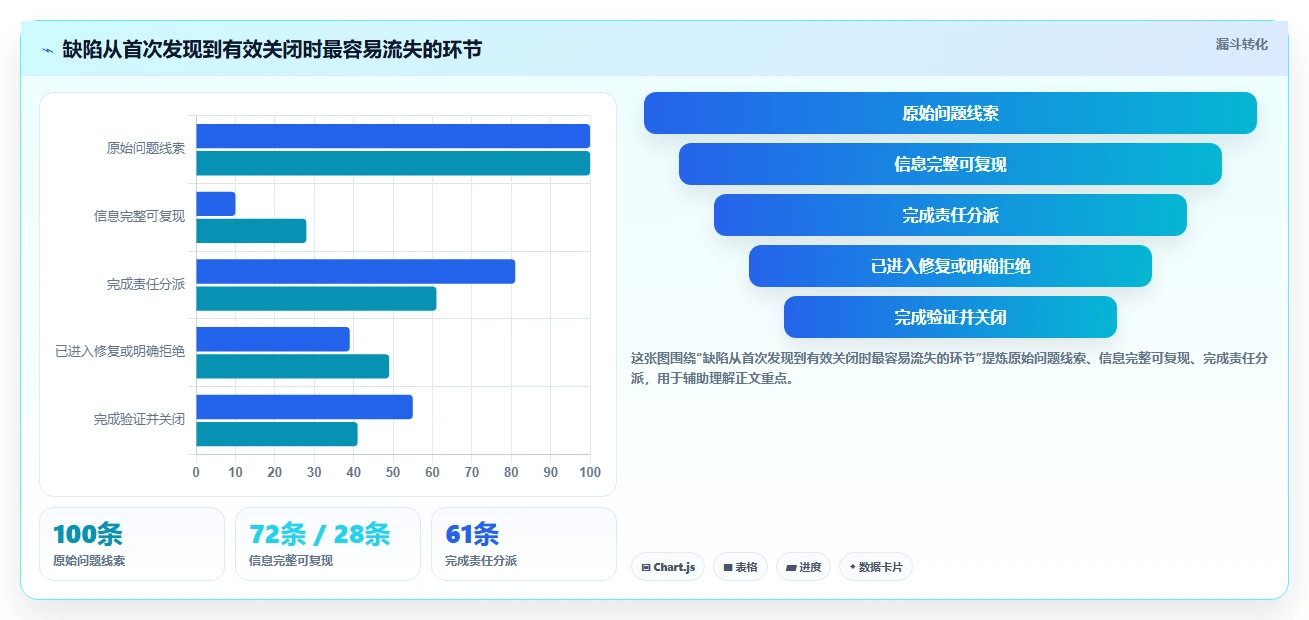
Task: Click the blue bar for 完成验证并关闭
Action: 304,407
